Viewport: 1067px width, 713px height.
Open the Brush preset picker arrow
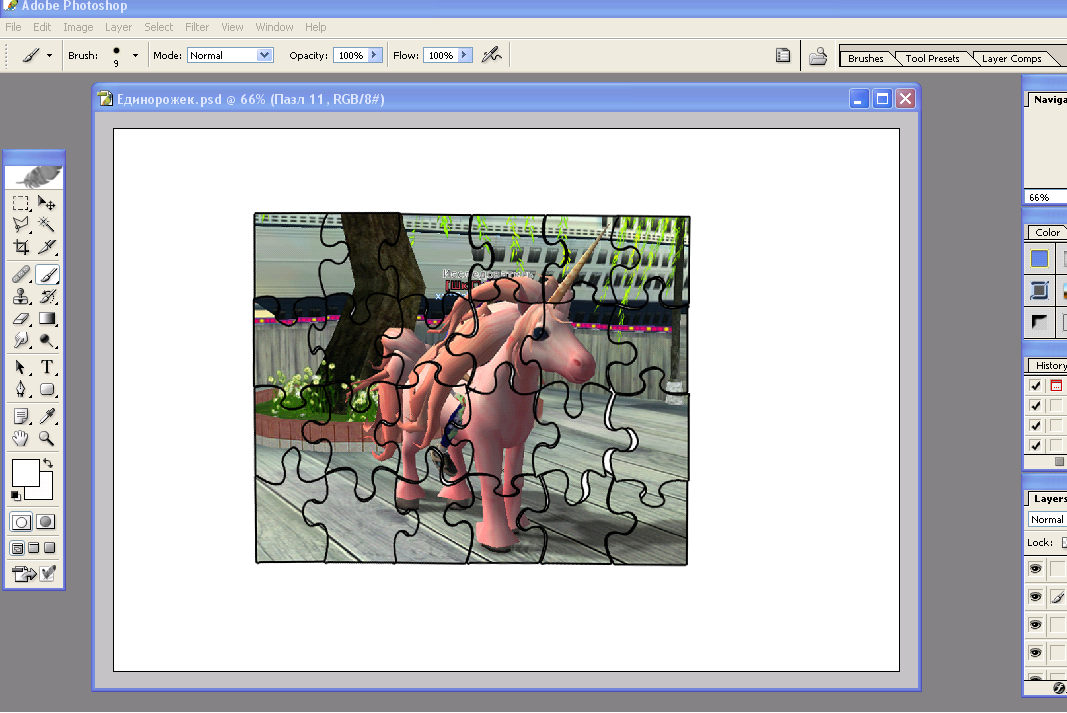(135, 56)
